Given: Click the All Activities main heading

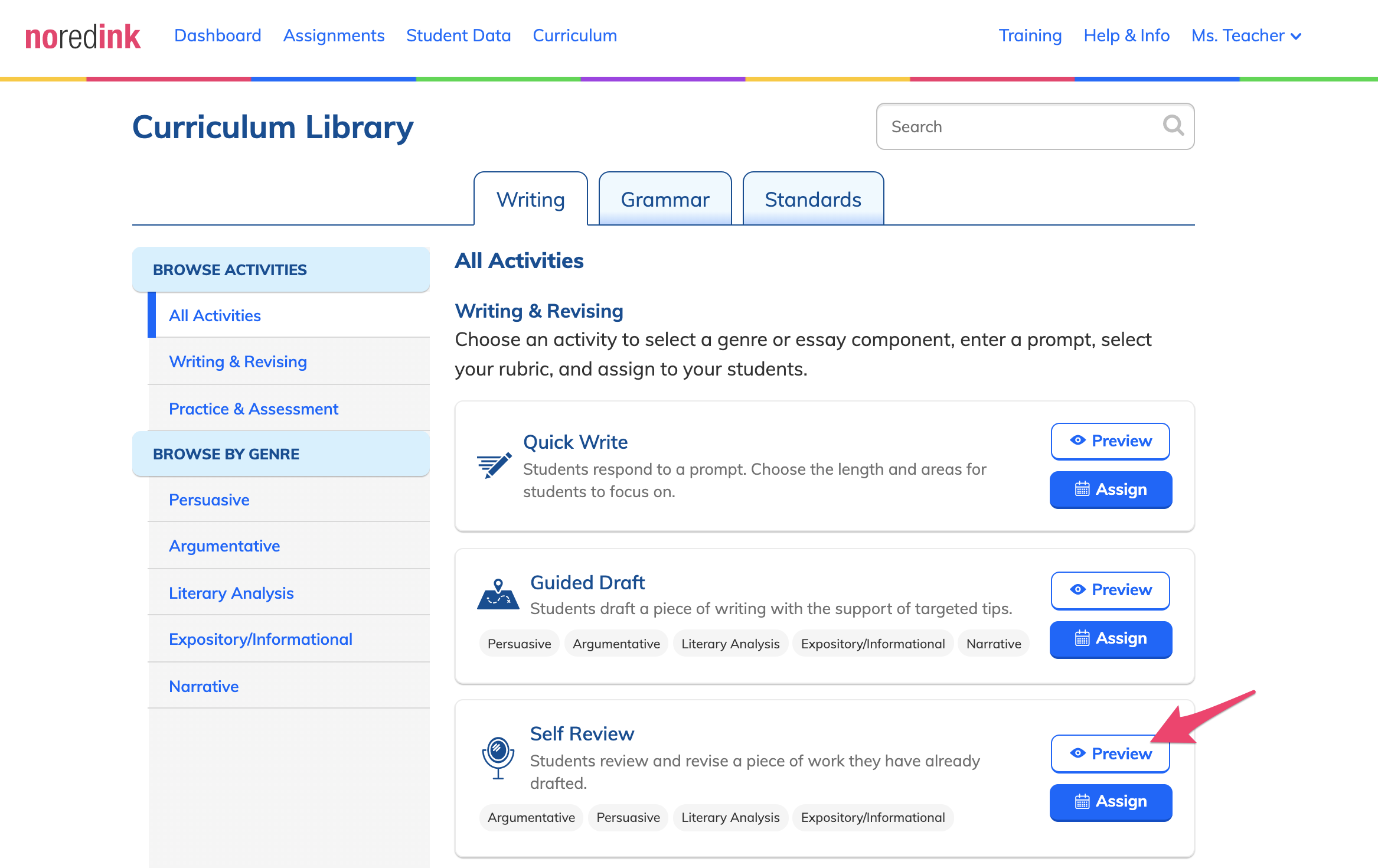Looking at the screenshot, I should click(x=519, y=260).
